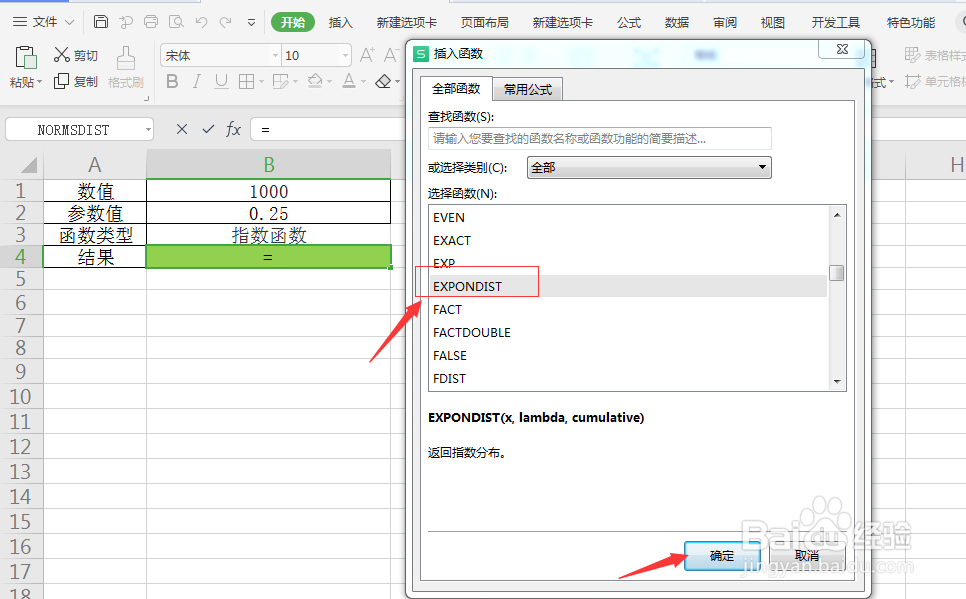Open print preview icon
The image size is (966, 599).
(x=176, y=22)
